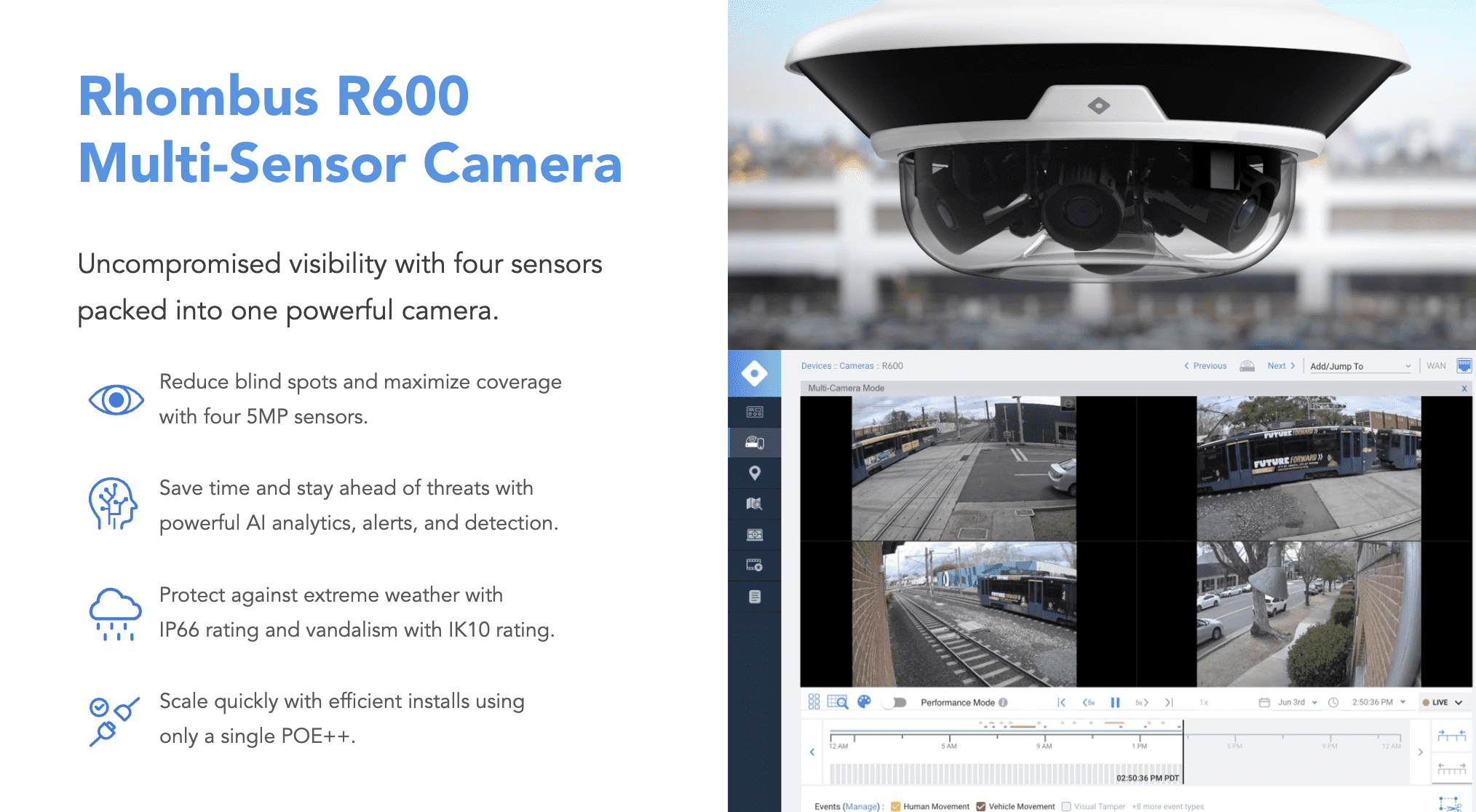Jump to the end of footage
The height and width of the screenshot is (812, 1476).
coord(1169,702)
